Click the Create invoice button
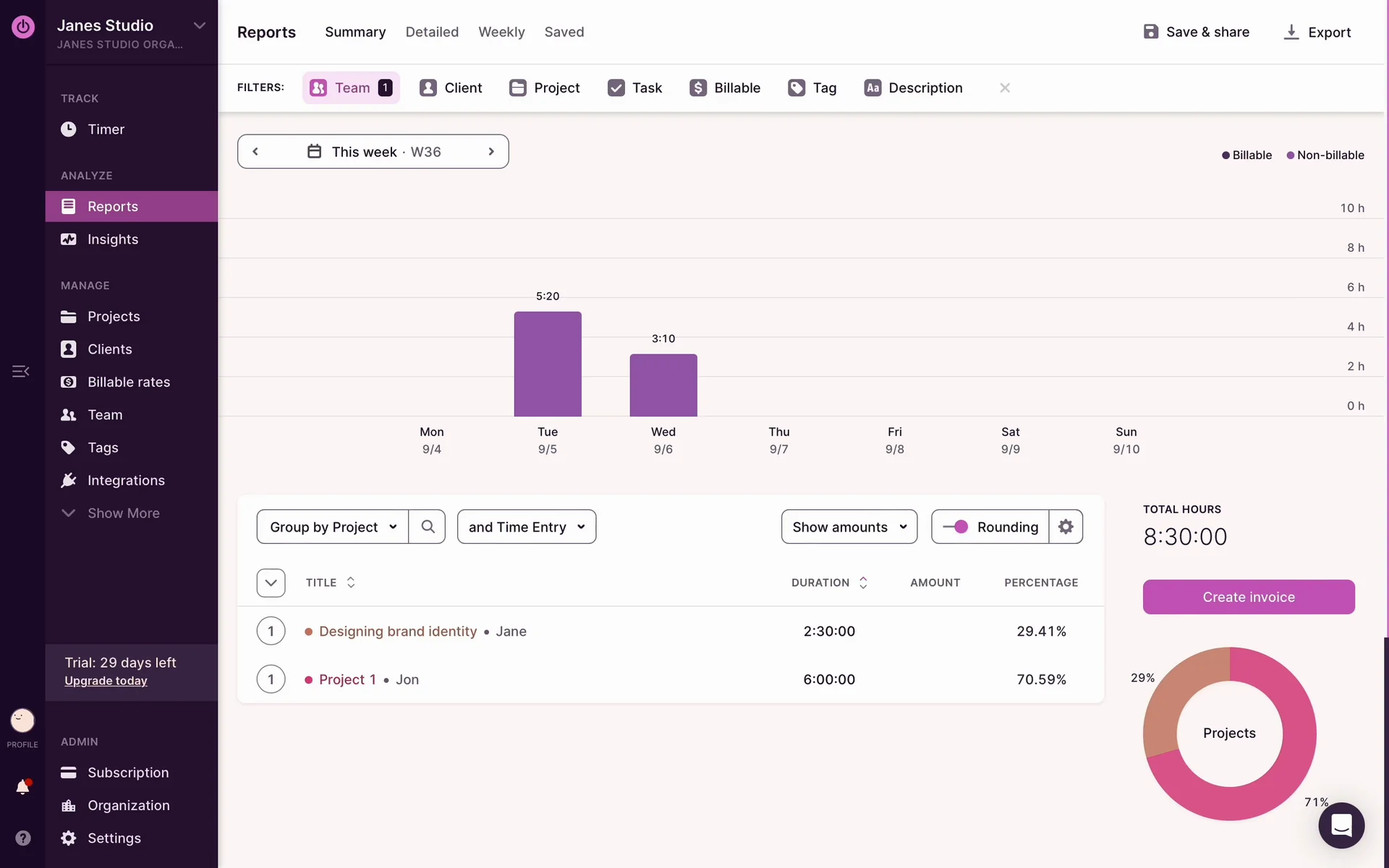The image size is (1389, 868). [x=1248, y=597]
